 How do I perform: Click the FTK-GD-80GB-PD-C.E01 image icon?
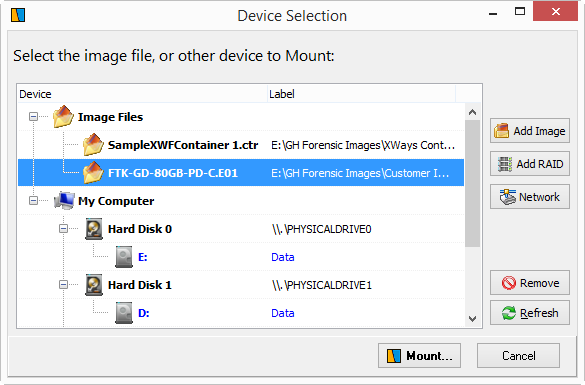point(93,172)
